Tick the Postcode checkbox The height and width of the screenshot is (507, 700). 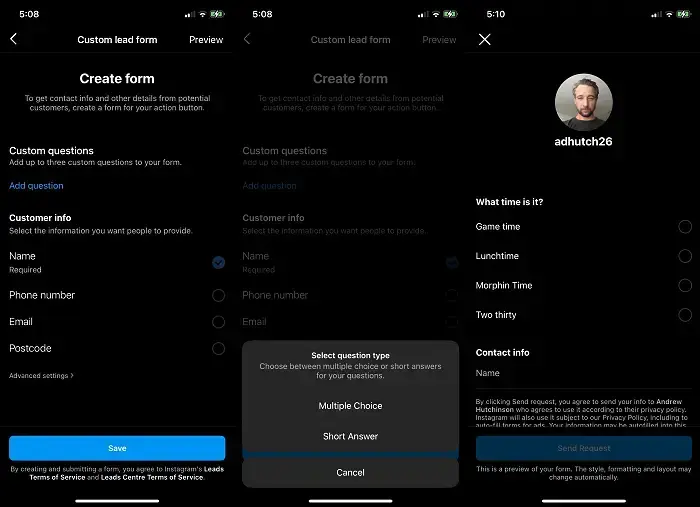218,349
